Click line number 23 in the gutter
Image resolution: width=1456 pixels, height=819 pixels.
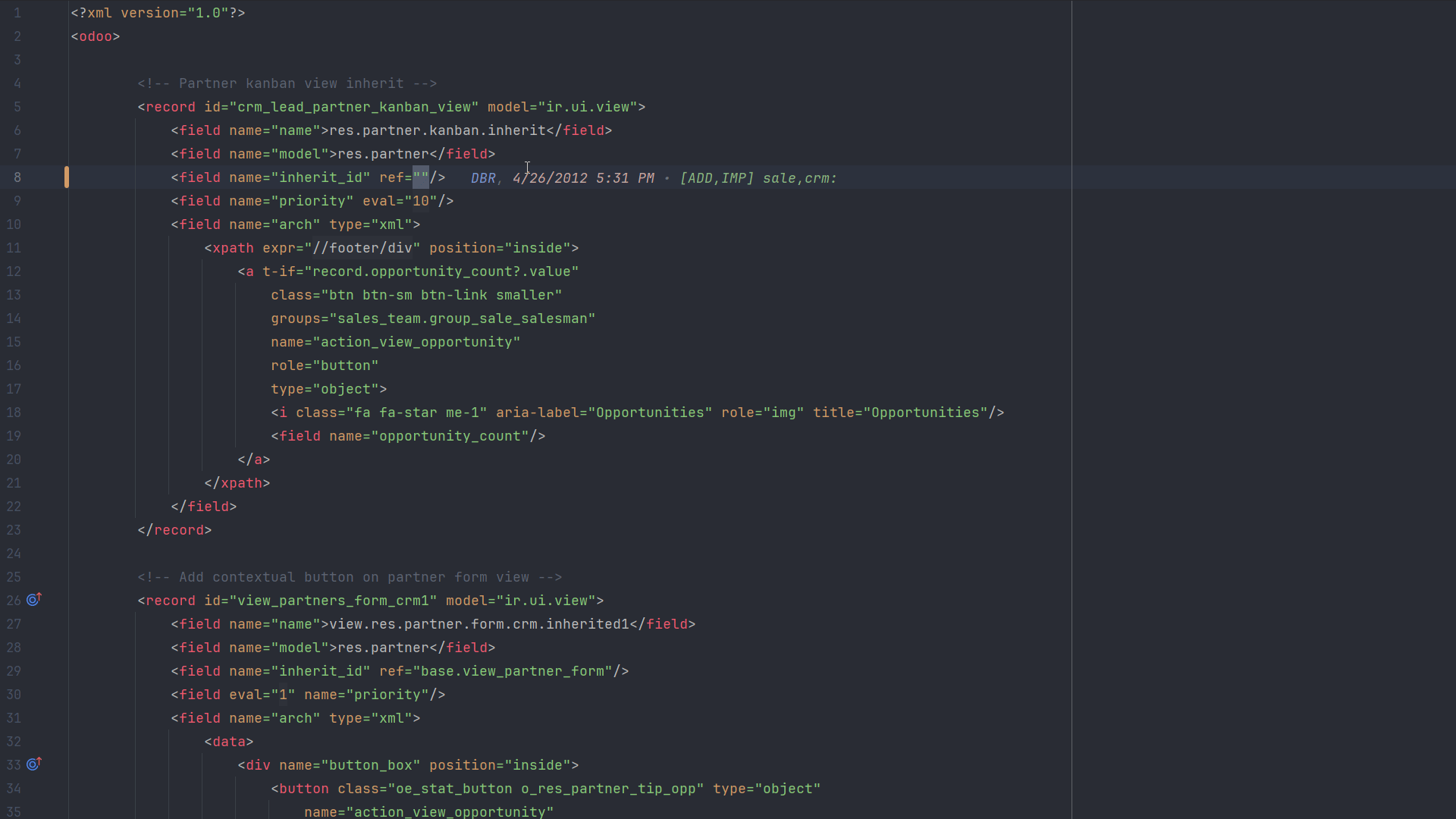coord(14,530)
